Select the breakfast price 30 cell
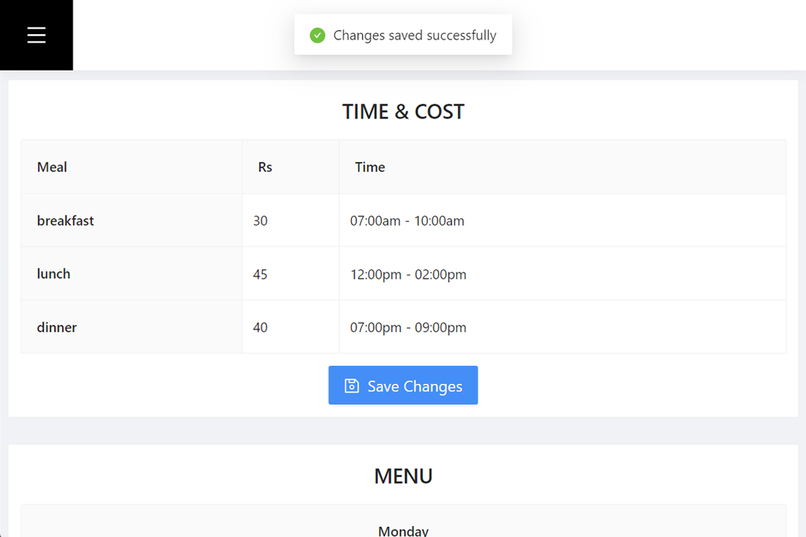Image resolution: width=806 pixels, height=537 pixels. 290,220
